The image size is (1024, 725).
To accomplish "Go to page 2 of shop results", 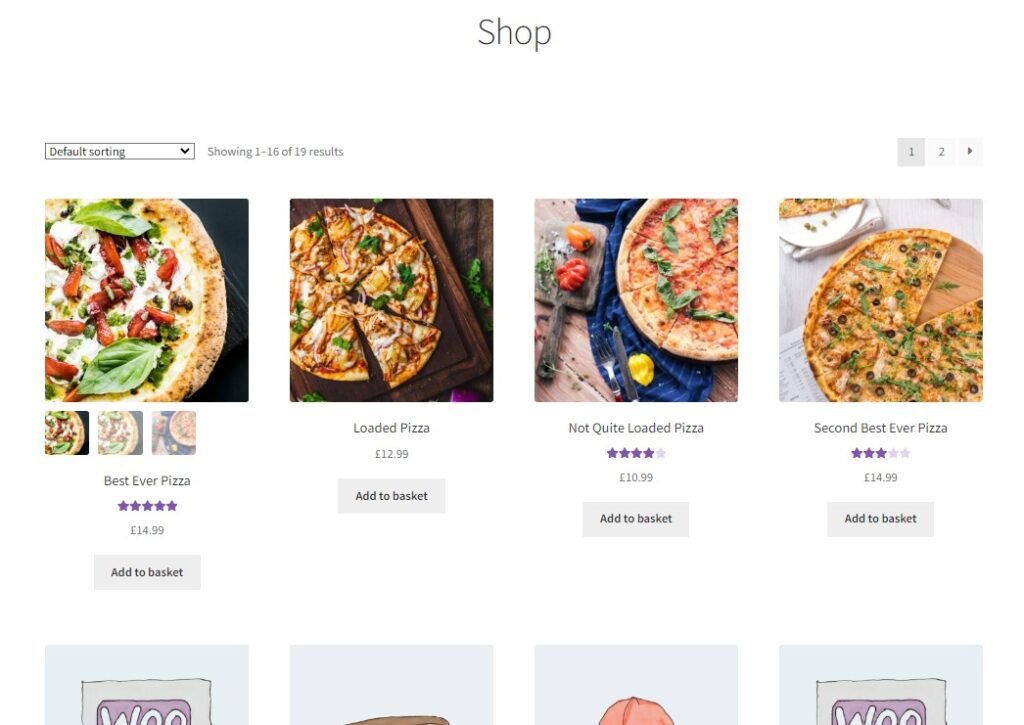I will (941, 151).
